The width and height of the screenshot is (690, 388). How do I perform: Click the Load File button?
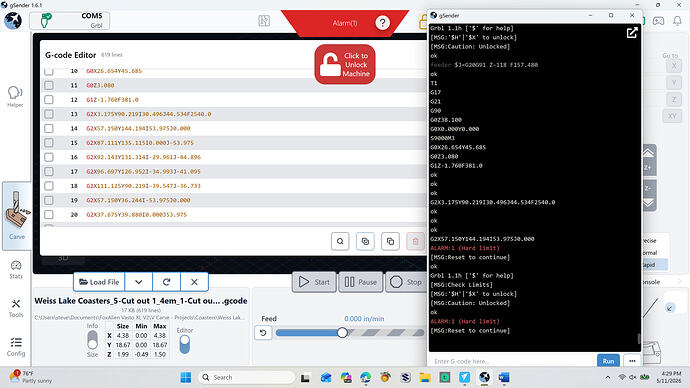tap(99, 282)
